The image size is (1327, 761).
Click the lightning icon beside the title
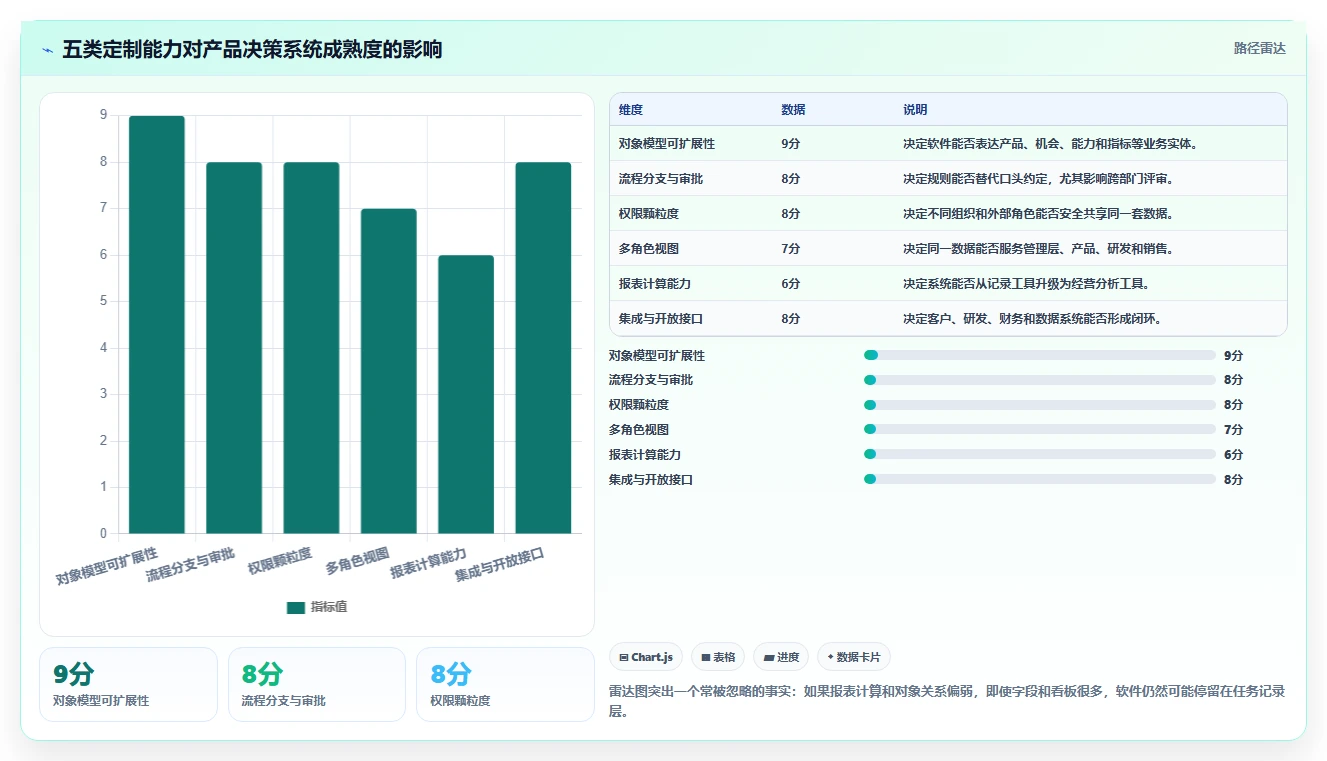(x=48, y=49)
